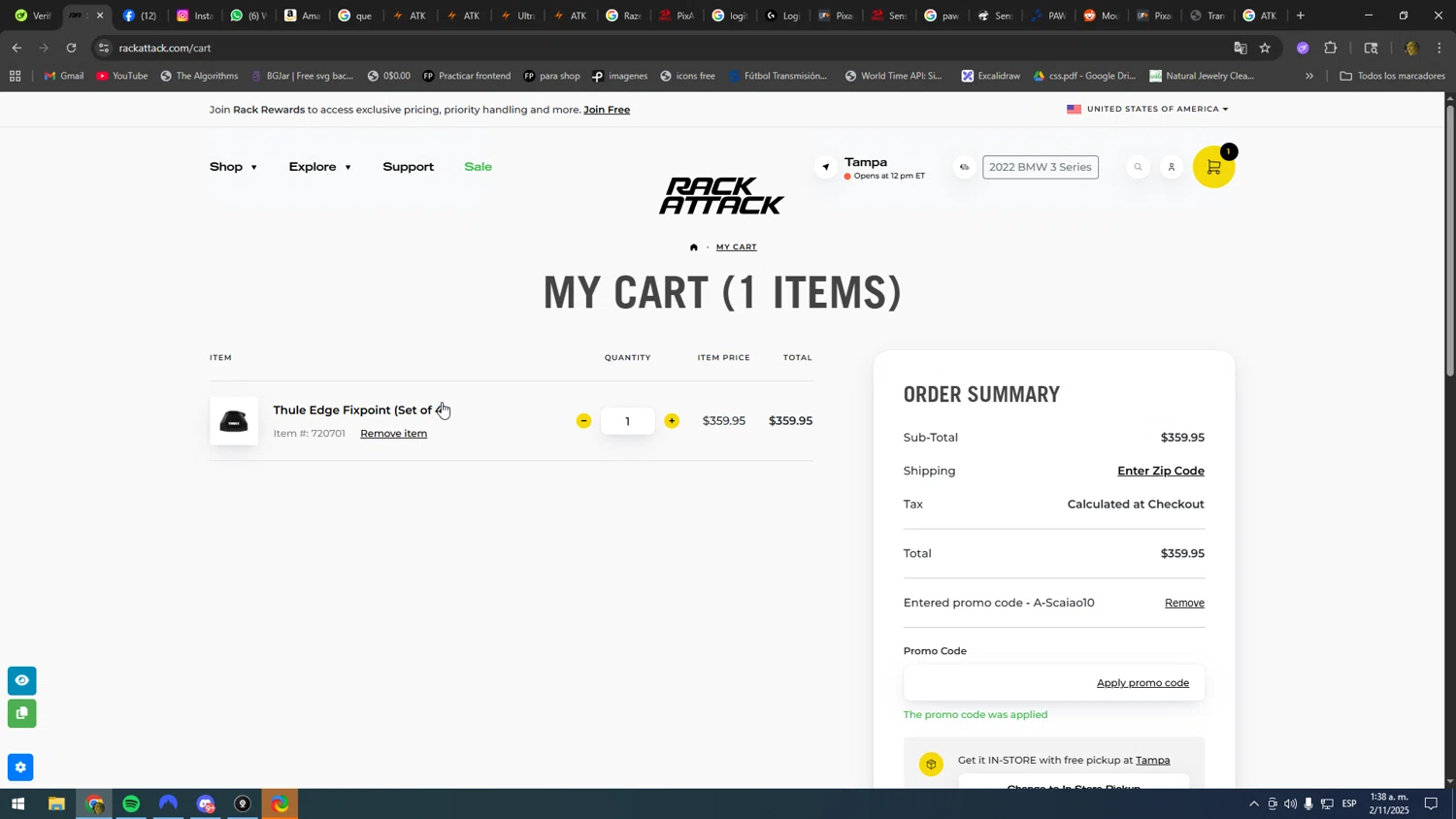Click the taskbar clock and date

(x=1389, y=803)
